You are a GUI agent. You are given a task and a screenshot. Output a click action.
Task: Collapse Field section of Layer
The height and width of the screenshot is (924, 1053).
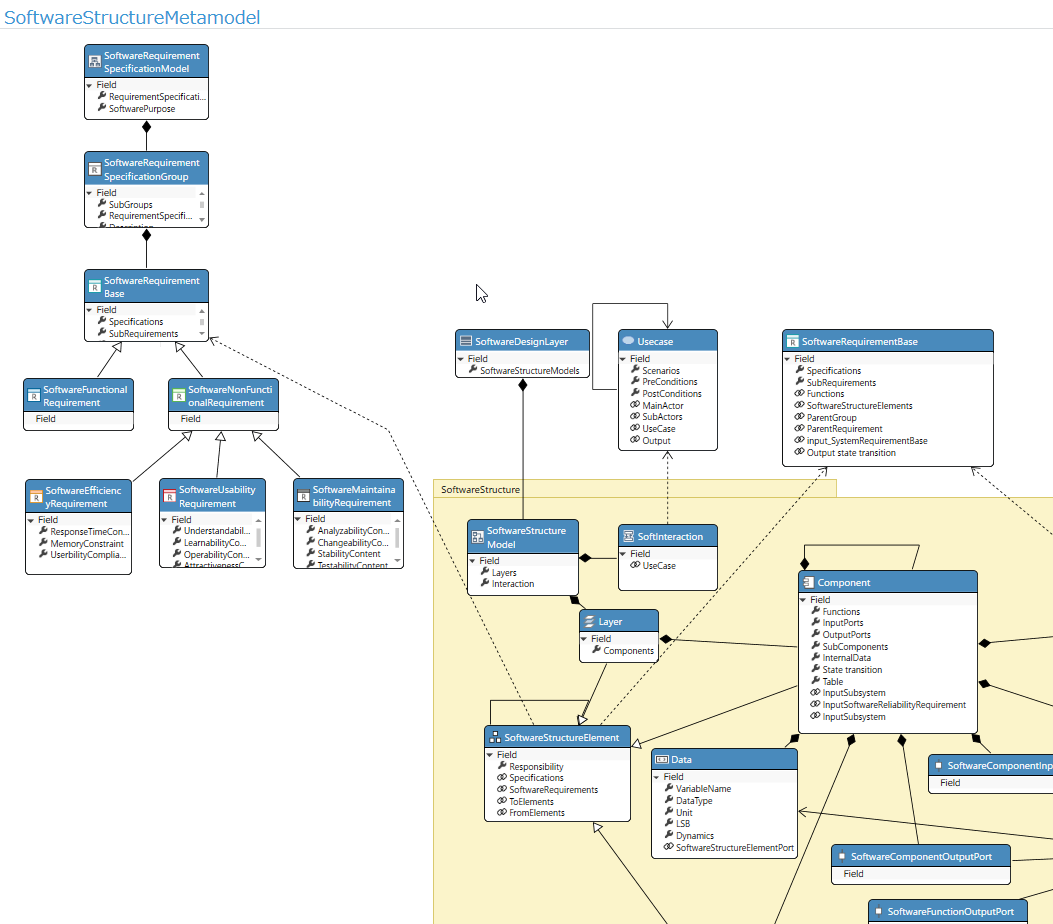tap(584, 639)
